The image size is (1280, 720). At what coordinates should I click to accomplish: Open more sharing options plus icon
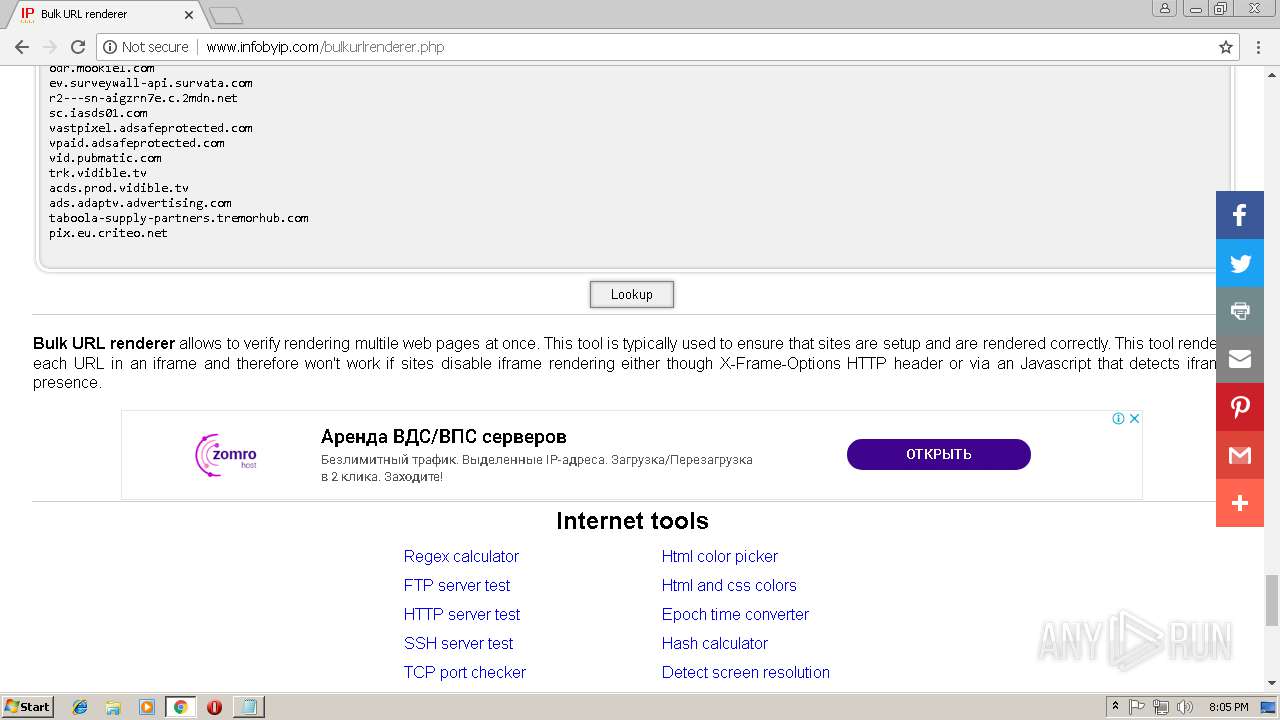pos(1240,502)
